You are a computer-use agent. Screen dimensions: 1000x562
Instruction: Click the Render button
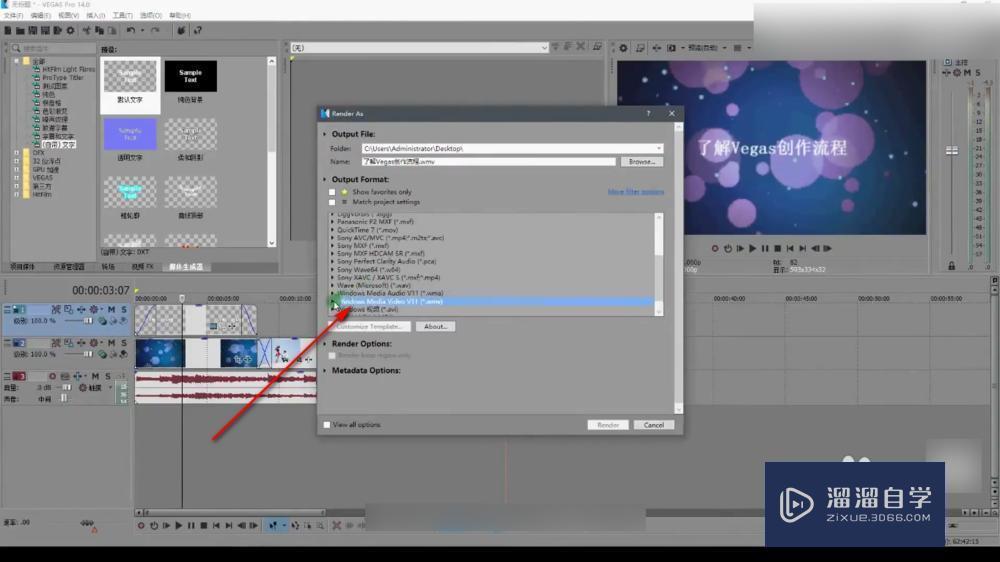(608, 425)
